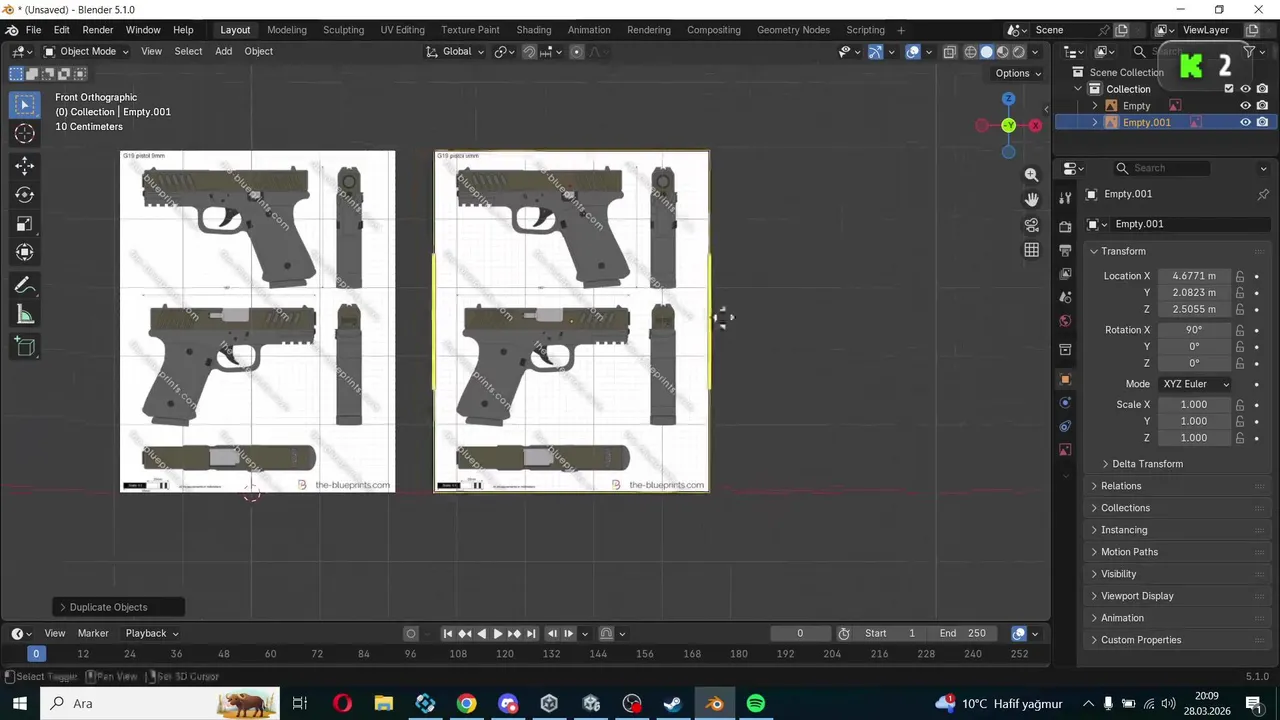Open the viewport Add menu

(x=223, y=51)
